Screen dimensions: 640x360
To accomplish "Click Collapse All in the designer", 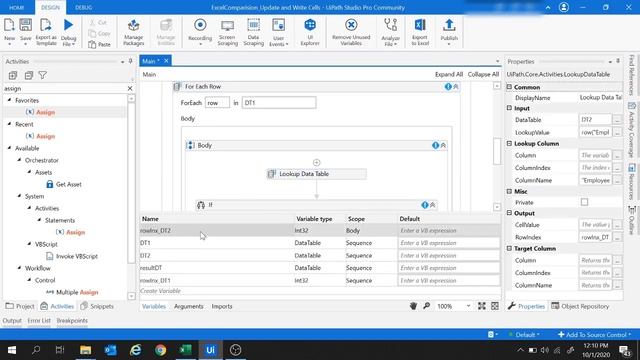I will point(483,74).
